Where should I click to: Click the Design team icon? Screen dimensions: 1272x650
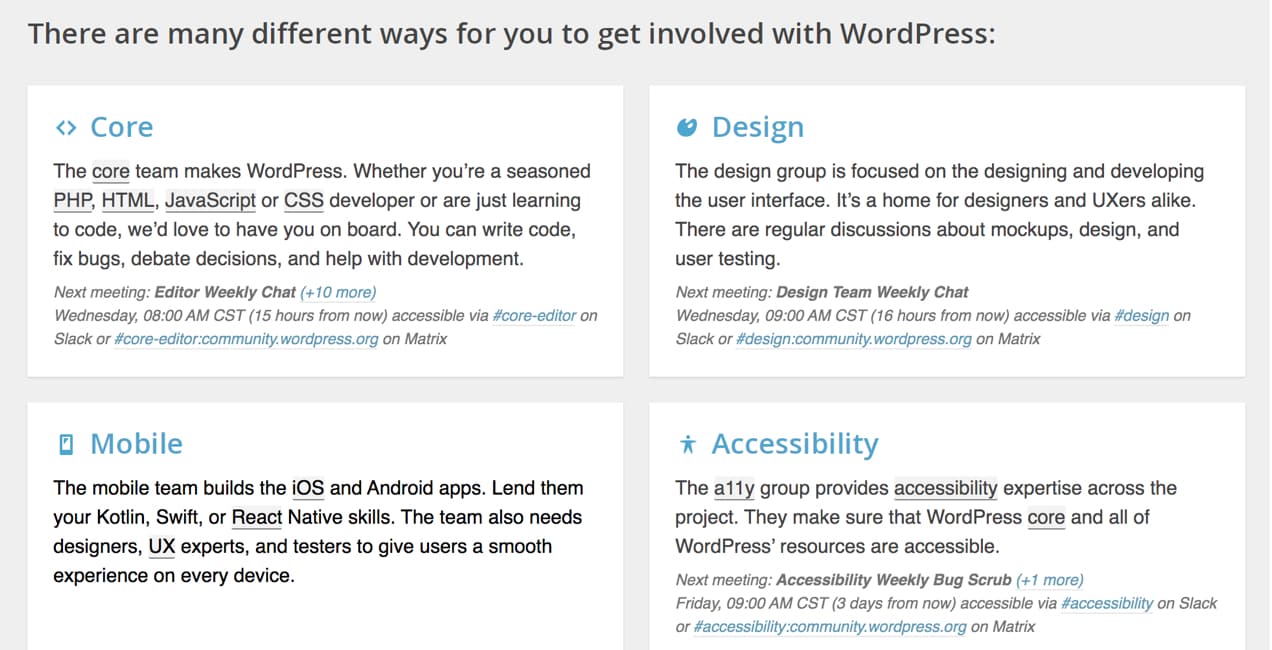(x=687, y=126)
